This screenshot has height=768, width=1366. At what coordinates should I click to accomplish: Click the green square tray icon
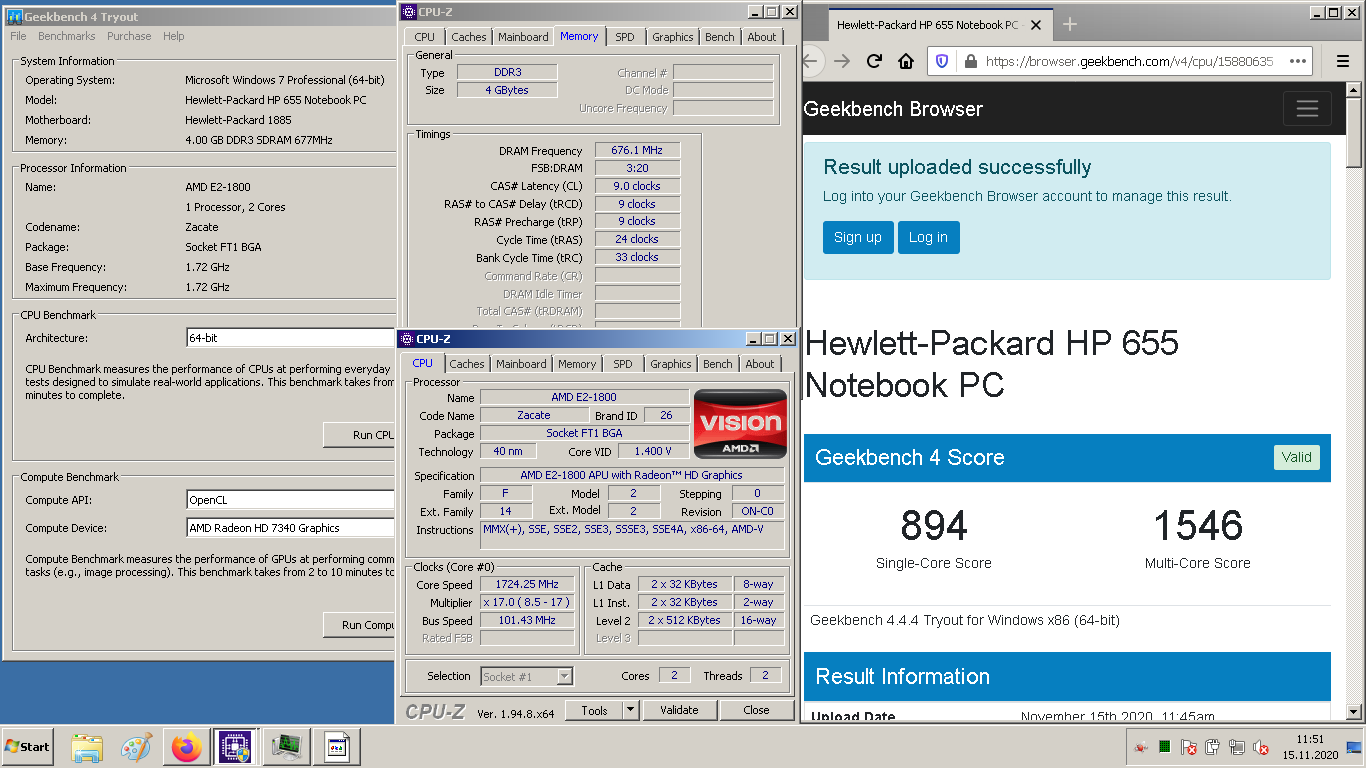pos(1164,746)
